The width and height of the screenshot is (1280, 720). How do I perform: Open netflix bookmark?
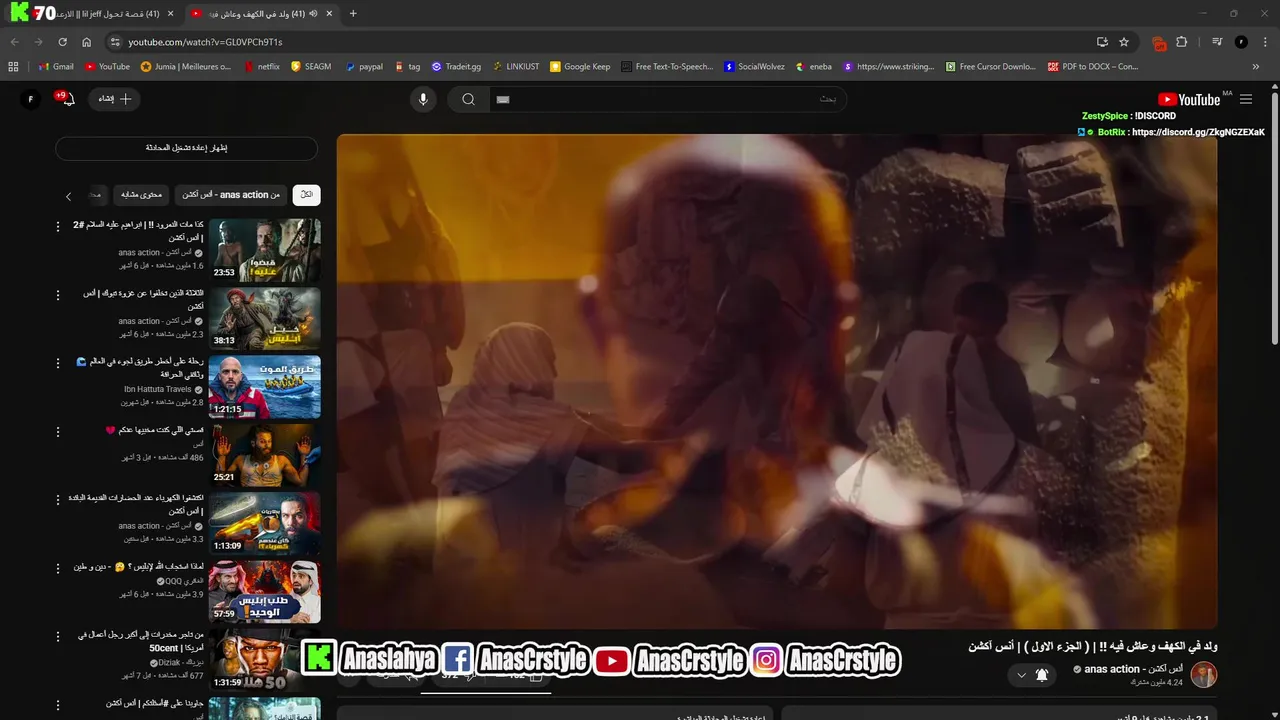(262, 67)
